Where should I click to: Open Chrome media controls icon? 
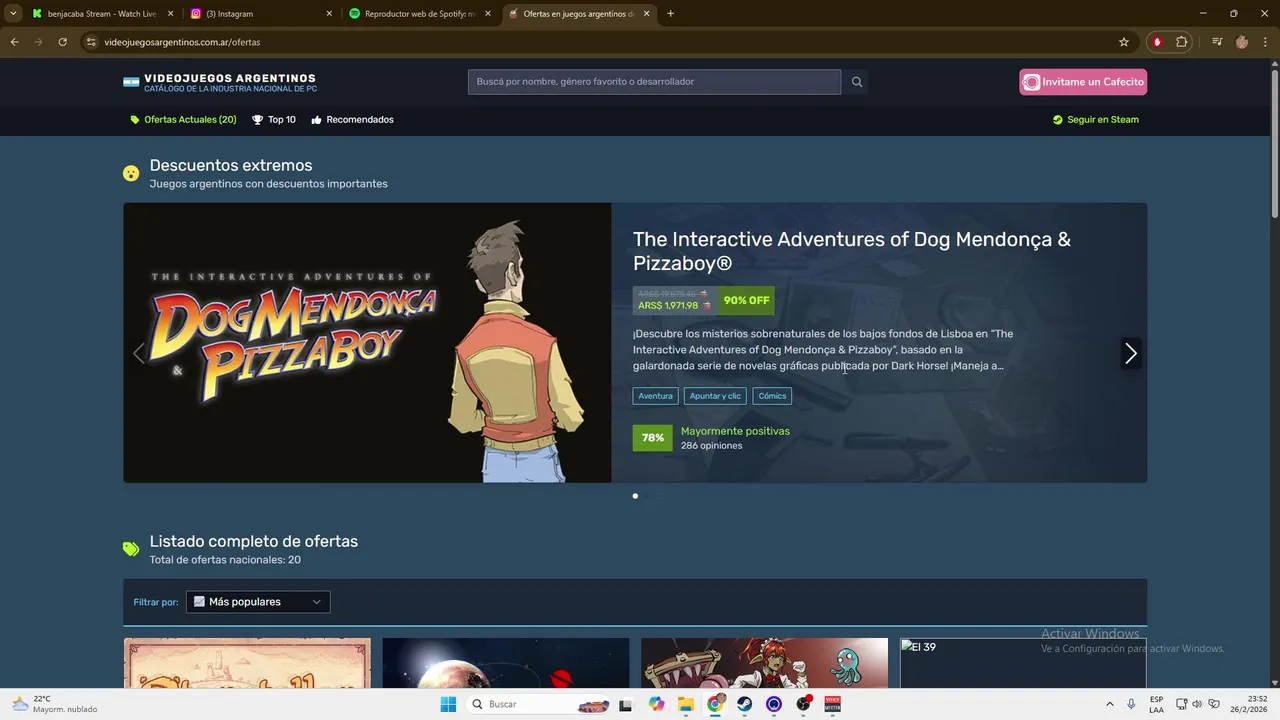[x=1217, y=42]
